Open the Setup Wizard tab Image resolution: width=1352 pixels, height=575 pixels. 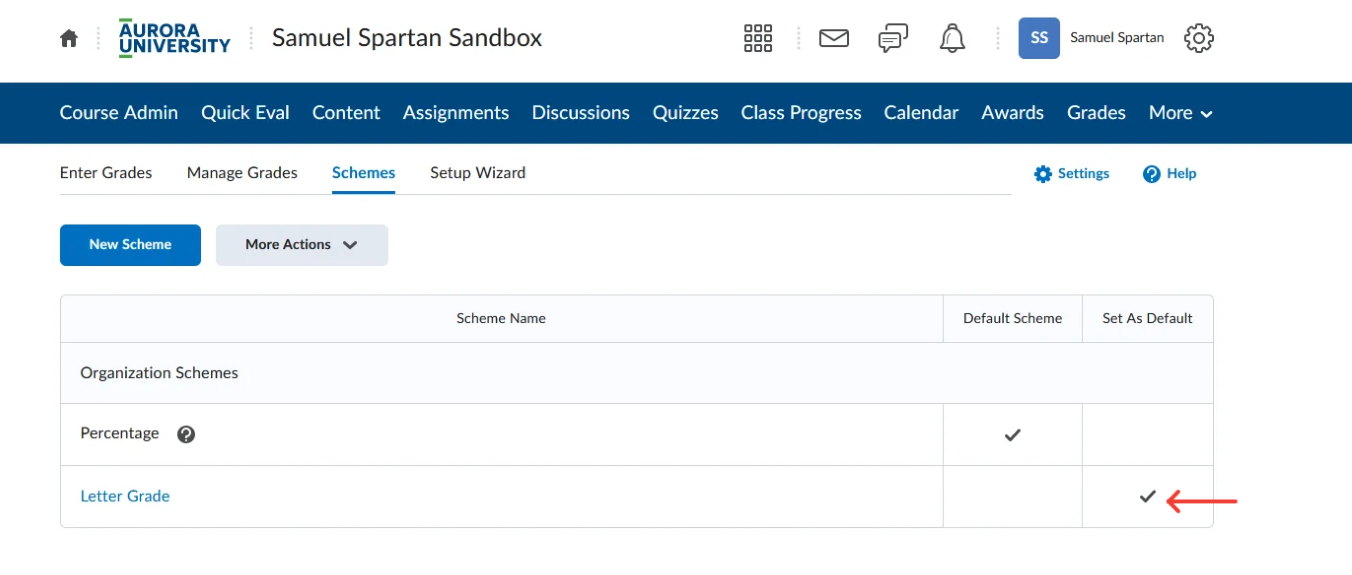coord(477,173)
